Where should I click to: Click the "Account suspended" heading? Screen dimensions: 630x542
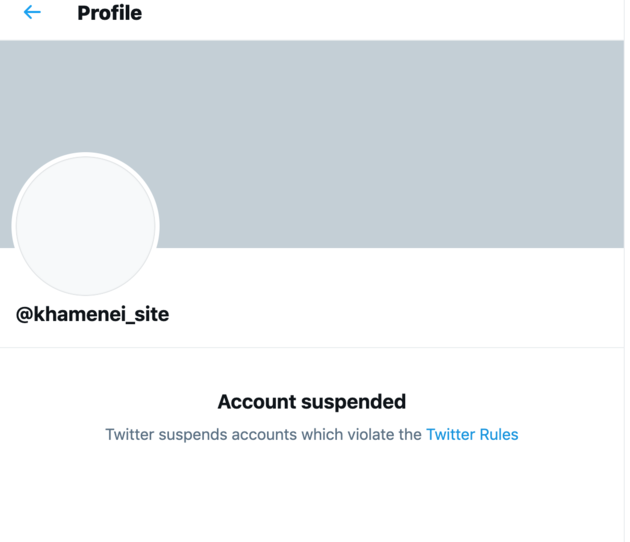click(x=312, y=402)
